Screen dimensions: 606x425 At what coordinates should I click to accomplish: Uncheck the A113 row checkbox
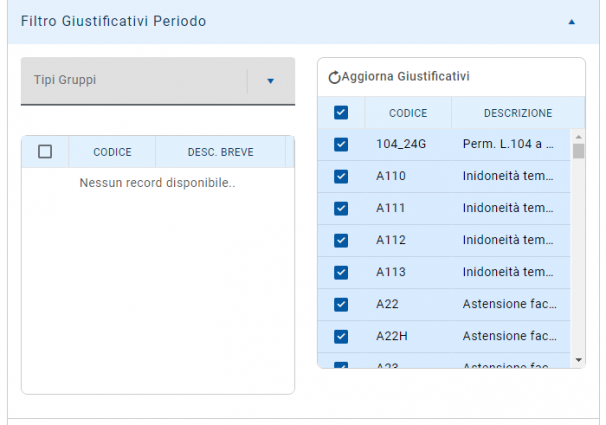(x=341, y=272)
